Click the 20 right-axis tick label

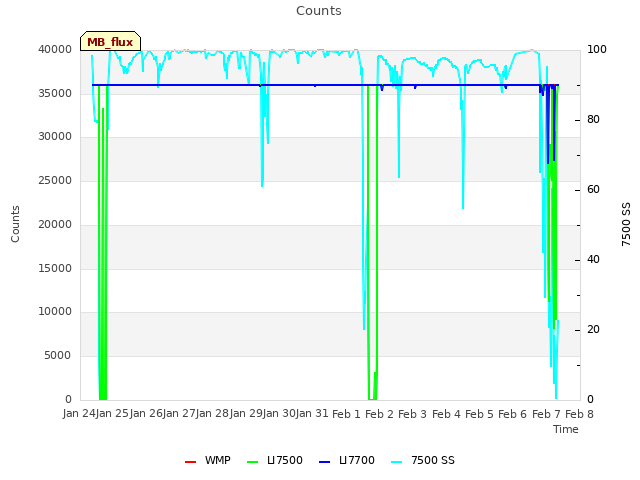pos(593,330)
